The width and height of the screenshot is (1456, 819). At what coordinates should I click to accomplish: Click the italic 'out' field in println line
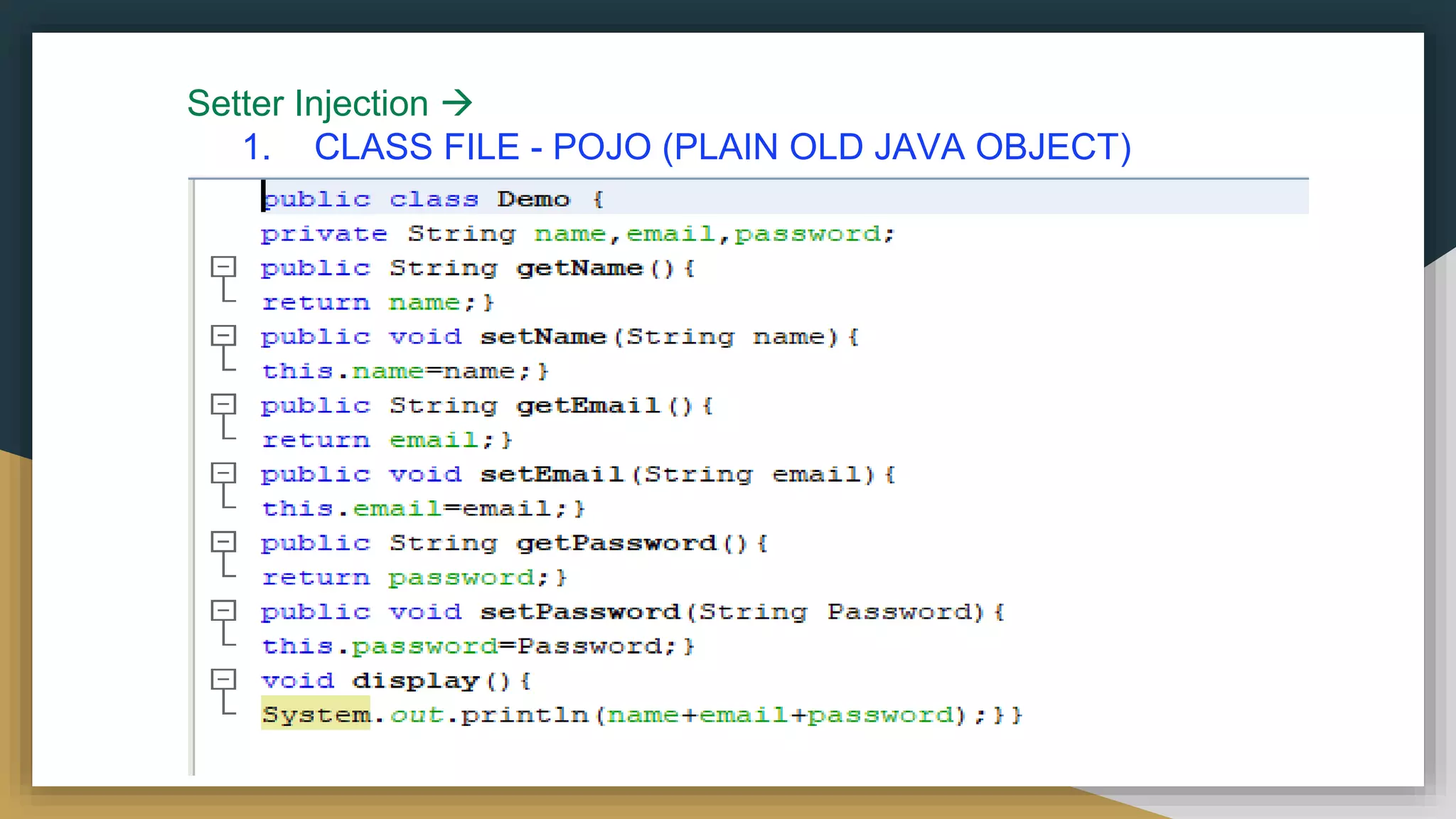(x=417, y=714)
